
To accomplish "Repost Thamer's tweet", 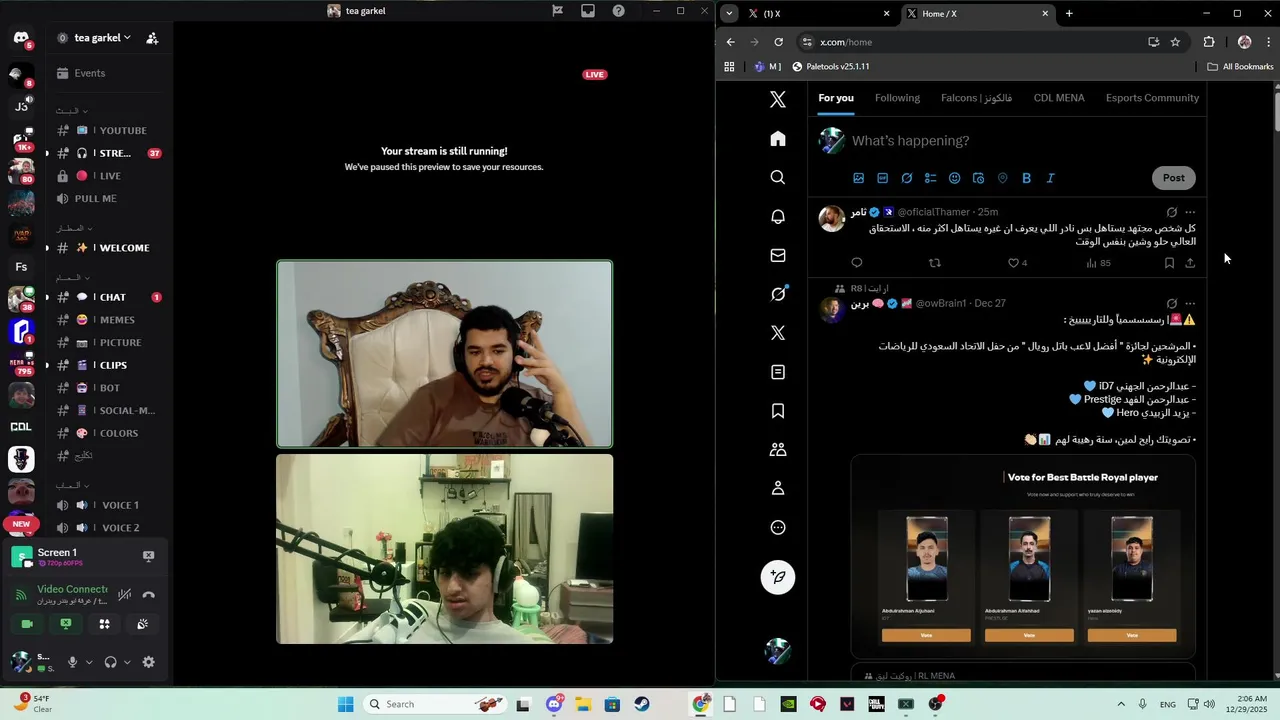I will [935, 263].
